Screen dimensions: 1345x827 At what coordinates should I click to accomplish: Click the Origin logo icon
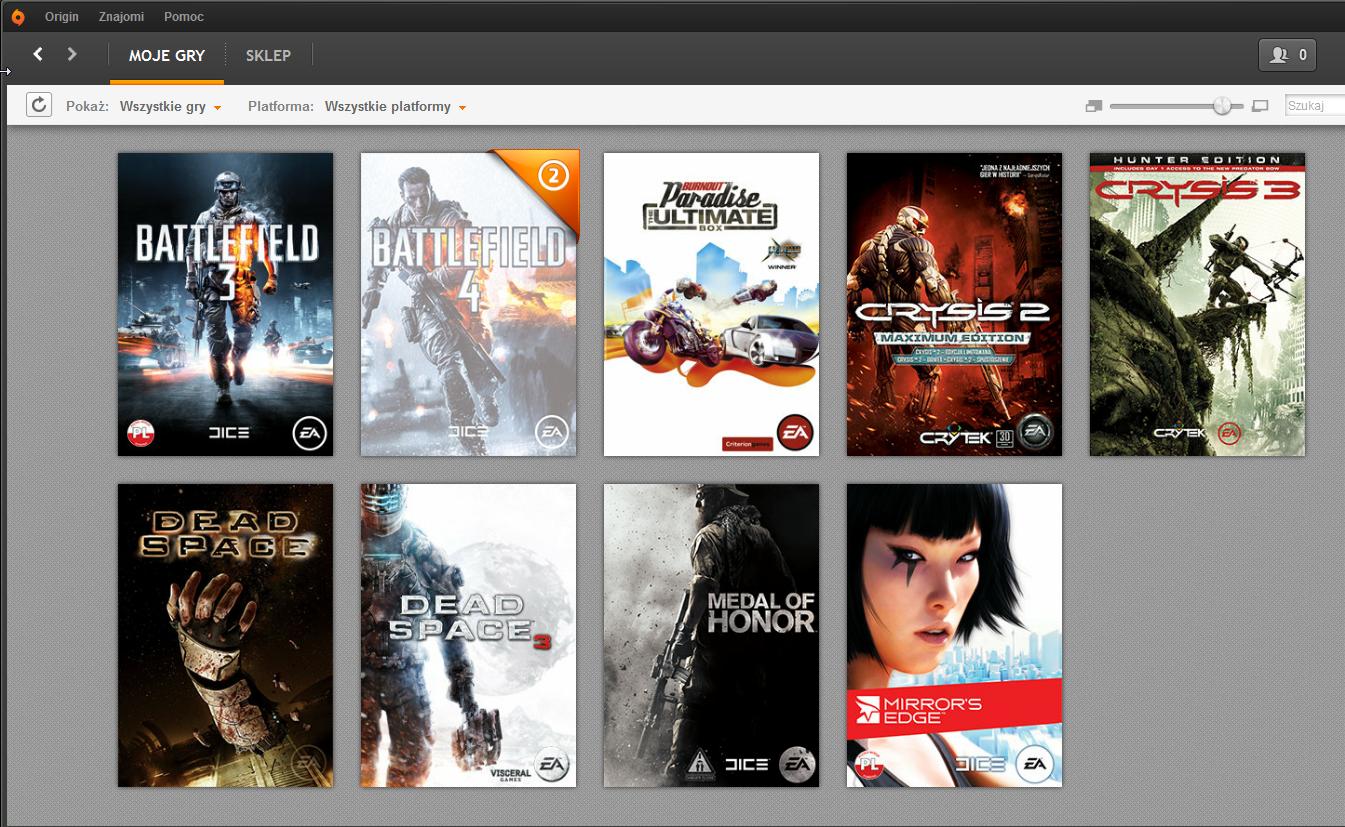pyautogui.click(x=17, y=16)
